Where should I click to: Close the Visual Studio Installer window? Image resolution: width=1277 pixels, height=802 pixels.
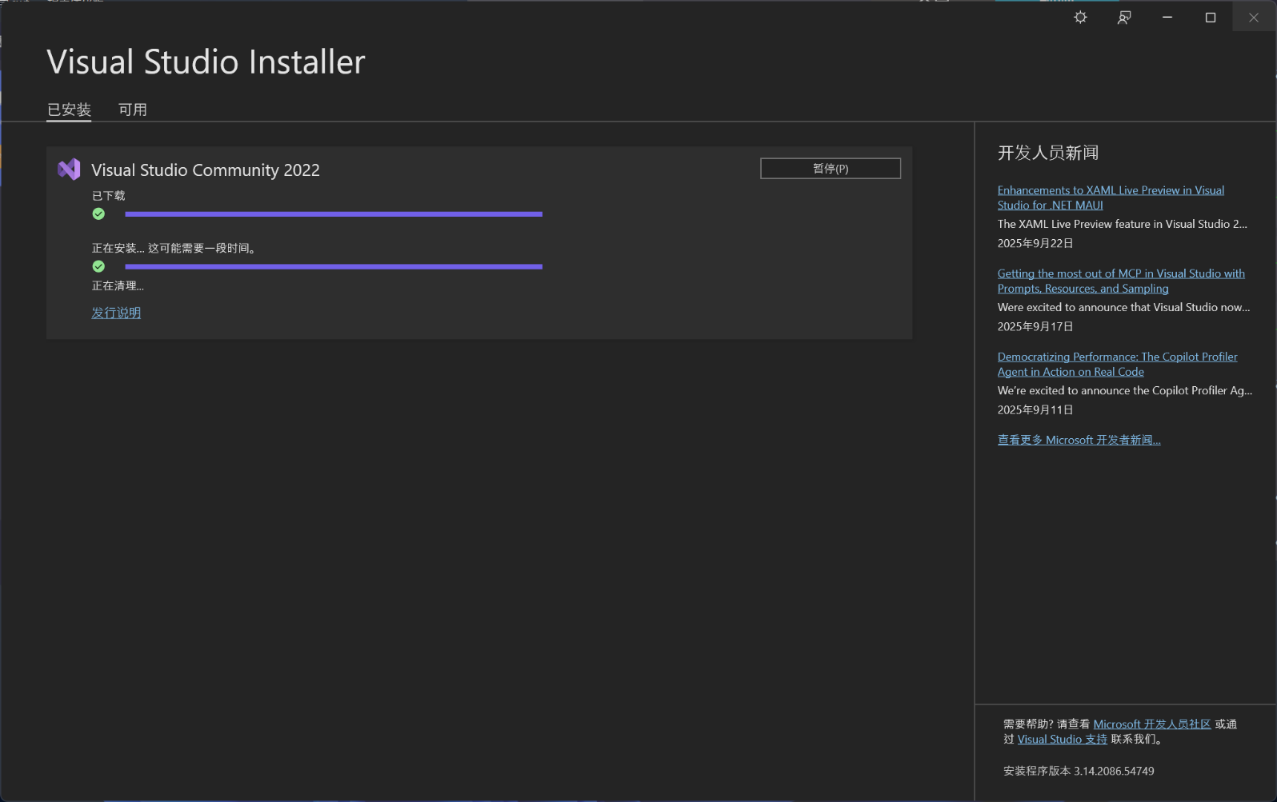[x=1254, y=17]
